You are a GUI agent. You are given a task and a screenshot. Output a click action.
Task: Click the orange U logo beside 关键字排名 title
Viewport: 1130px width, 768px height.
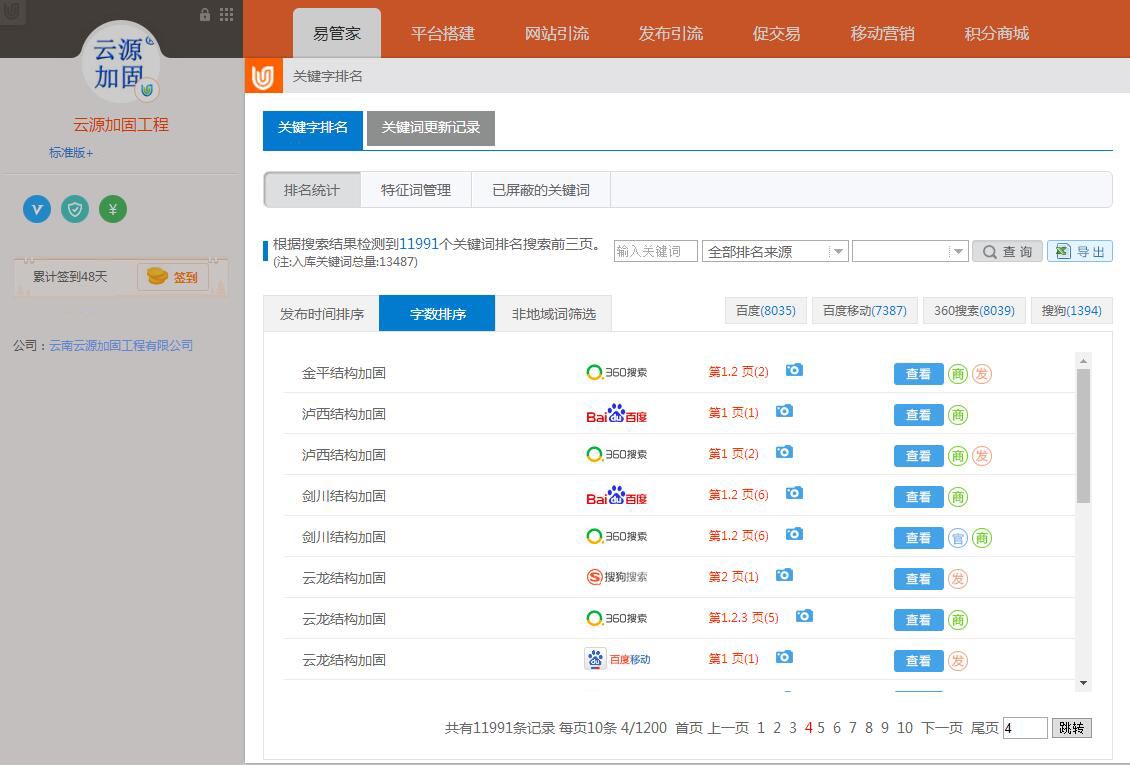(263, 76)
